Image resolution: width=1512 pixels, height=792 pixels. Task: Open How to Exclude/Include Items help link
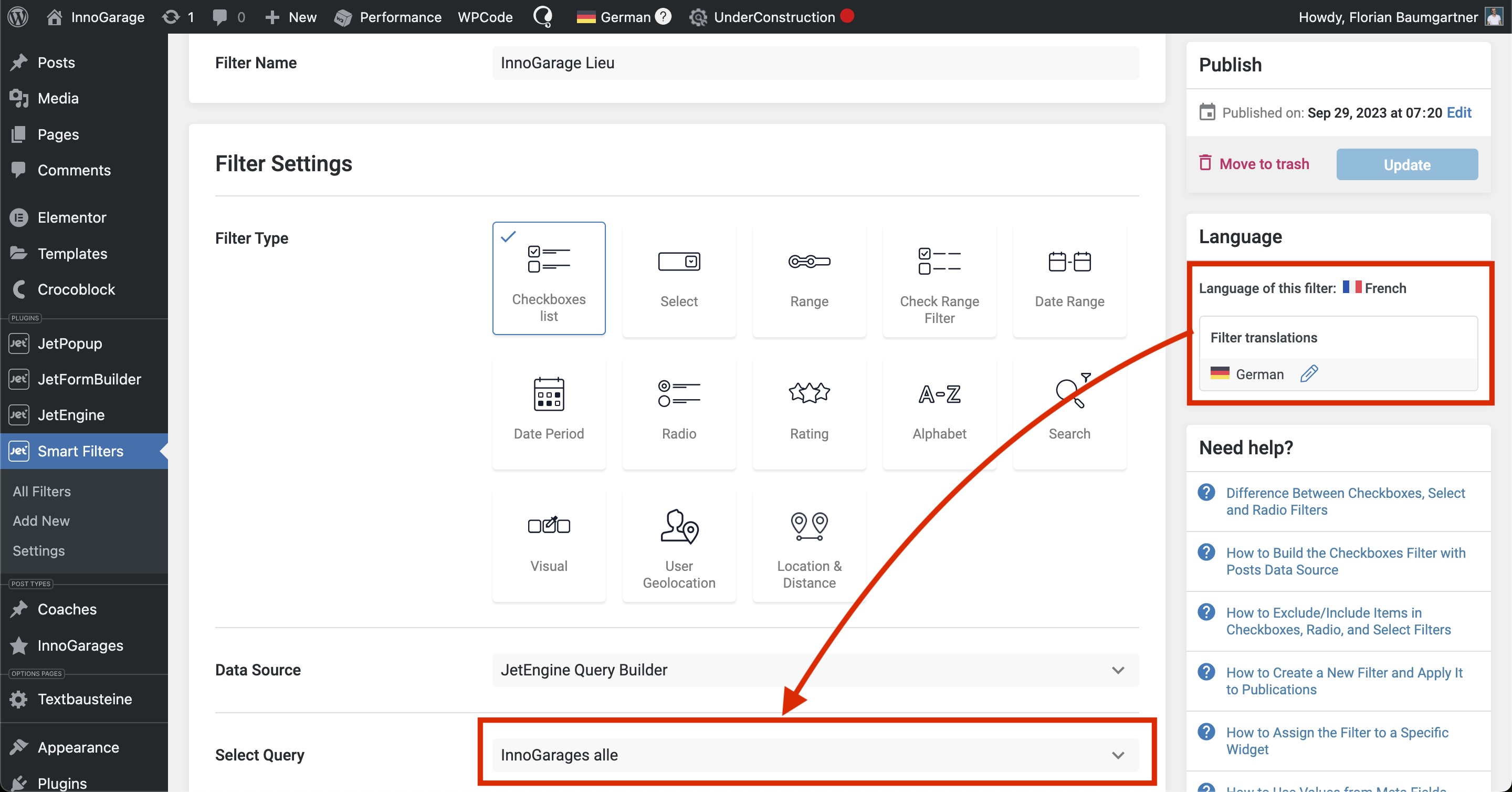(1338, 621)
